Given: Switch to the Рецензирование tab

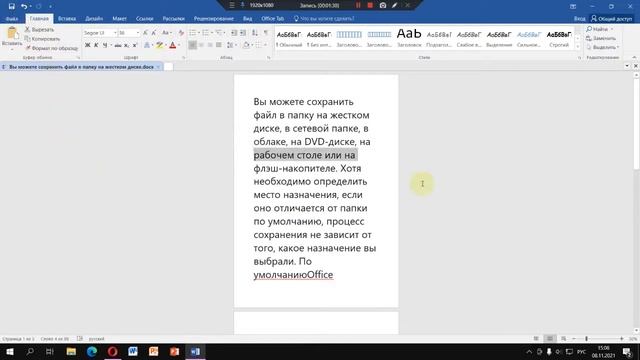Looking at the screenshot, I should pyautogui.click(x=213, y=19).
